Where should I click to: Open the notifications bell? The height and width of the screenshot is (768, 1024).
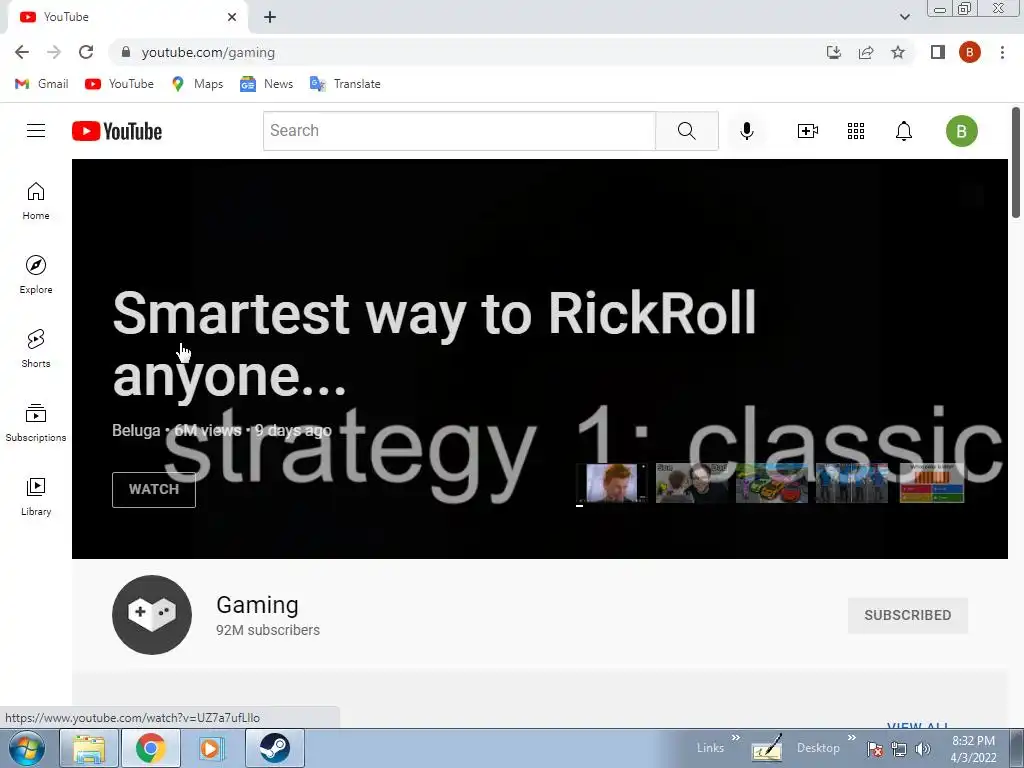click(x=903, y=131)
